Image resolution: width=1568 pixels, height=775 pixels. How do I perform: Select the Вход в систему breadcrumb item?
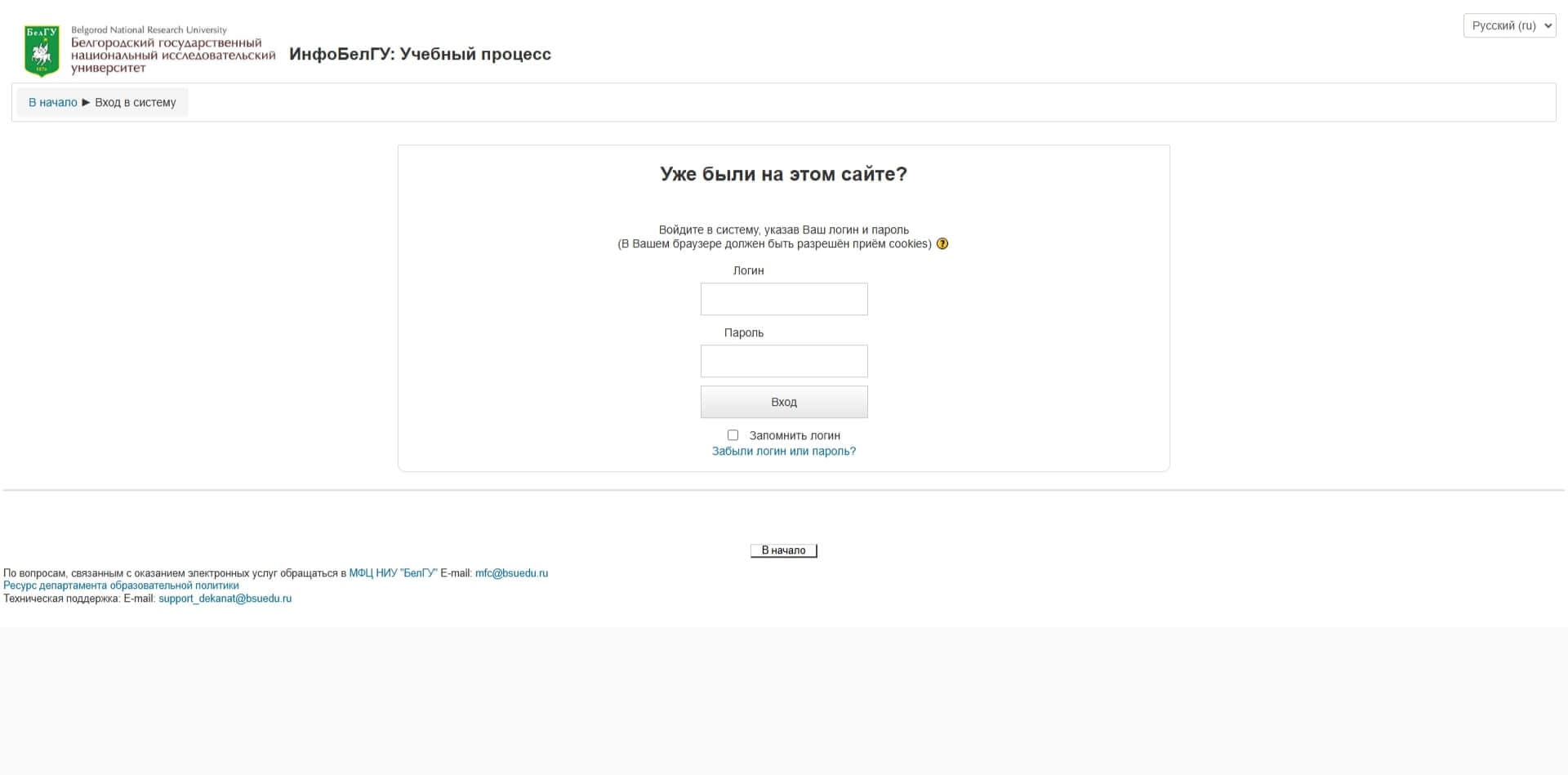[x=136, y=102]
